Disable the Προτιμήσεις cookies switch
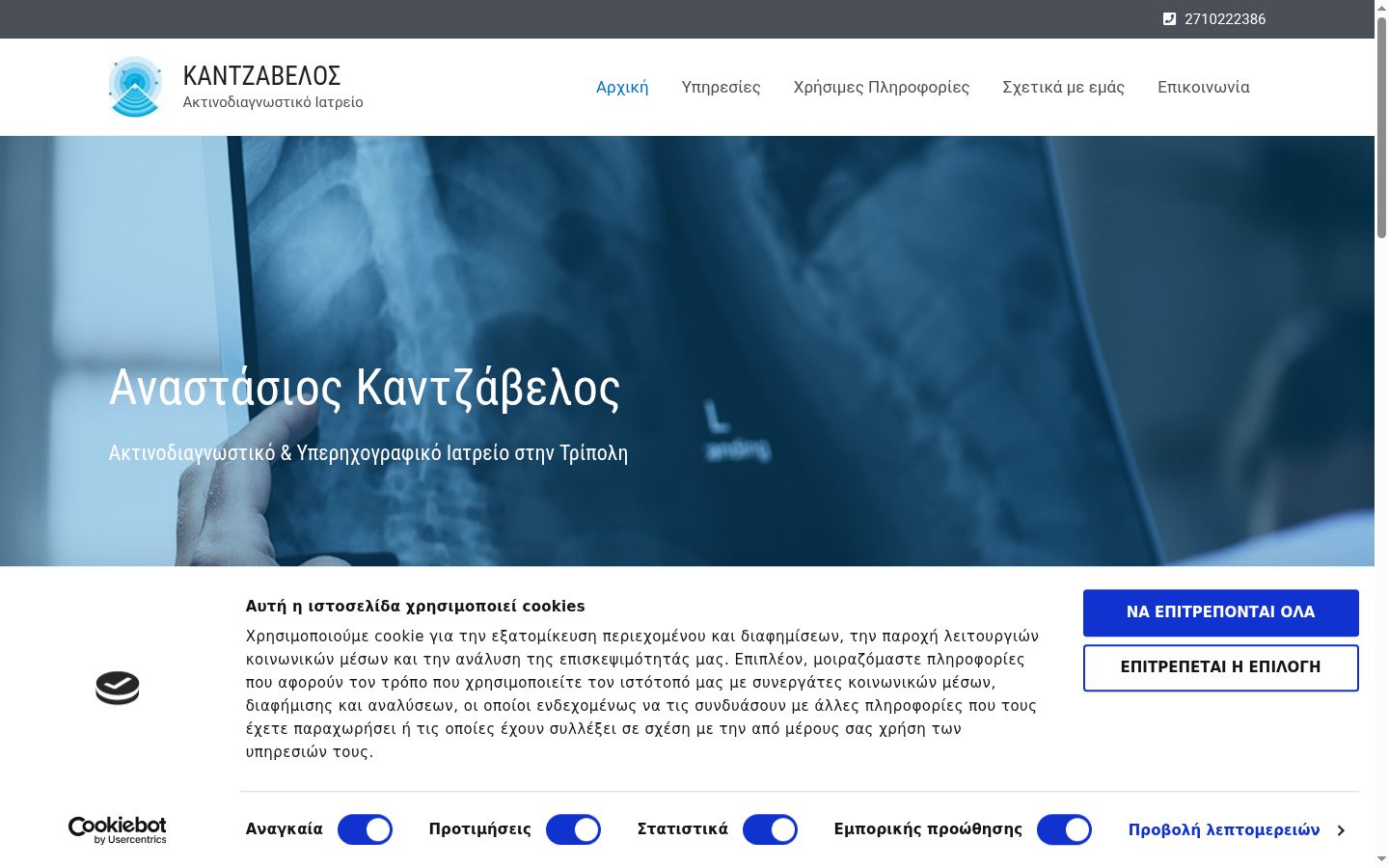The image size is (1389, 868). click(573, 829)
